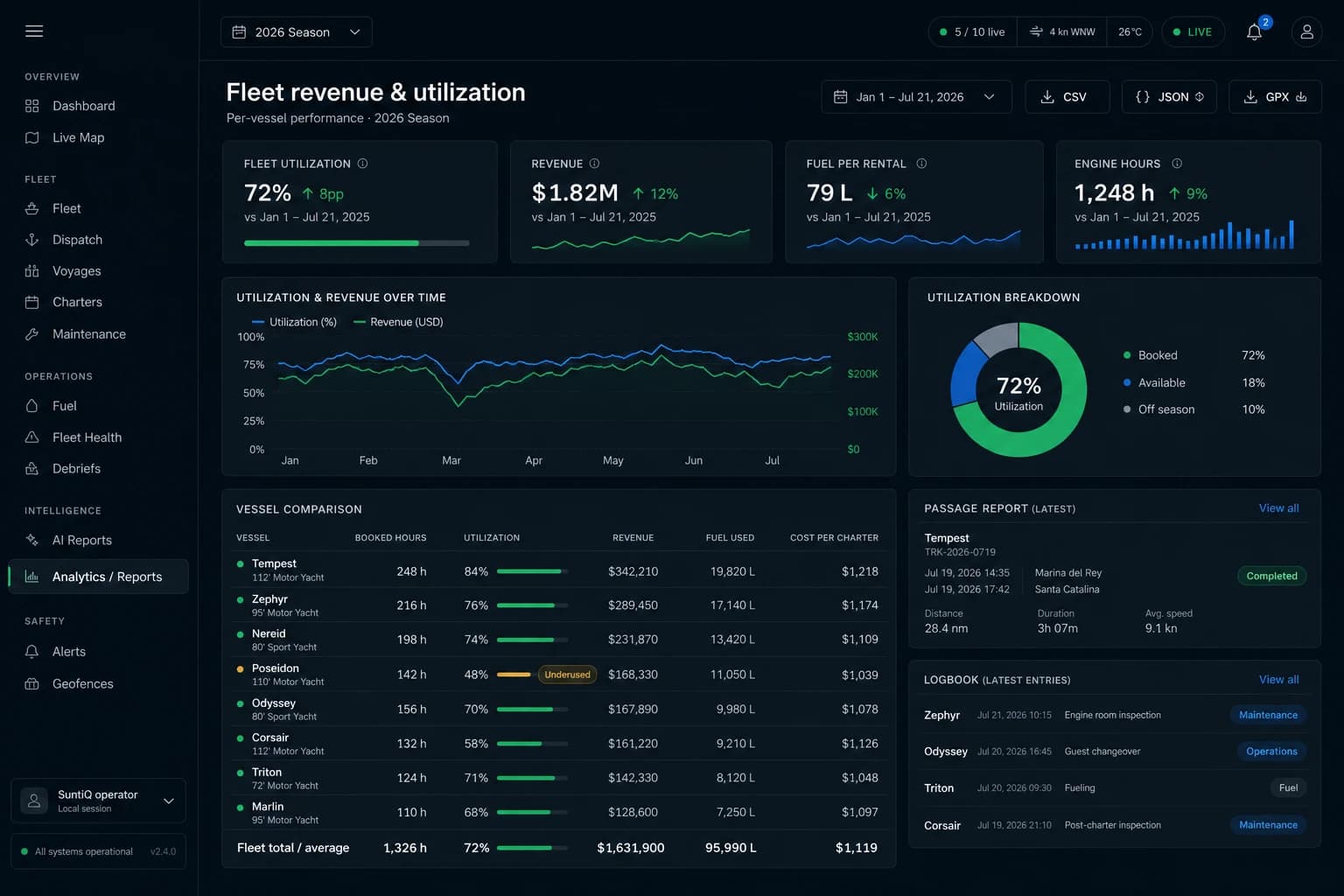Click the calendar icon in 2026 Season selector

click(x=239, y=32)
